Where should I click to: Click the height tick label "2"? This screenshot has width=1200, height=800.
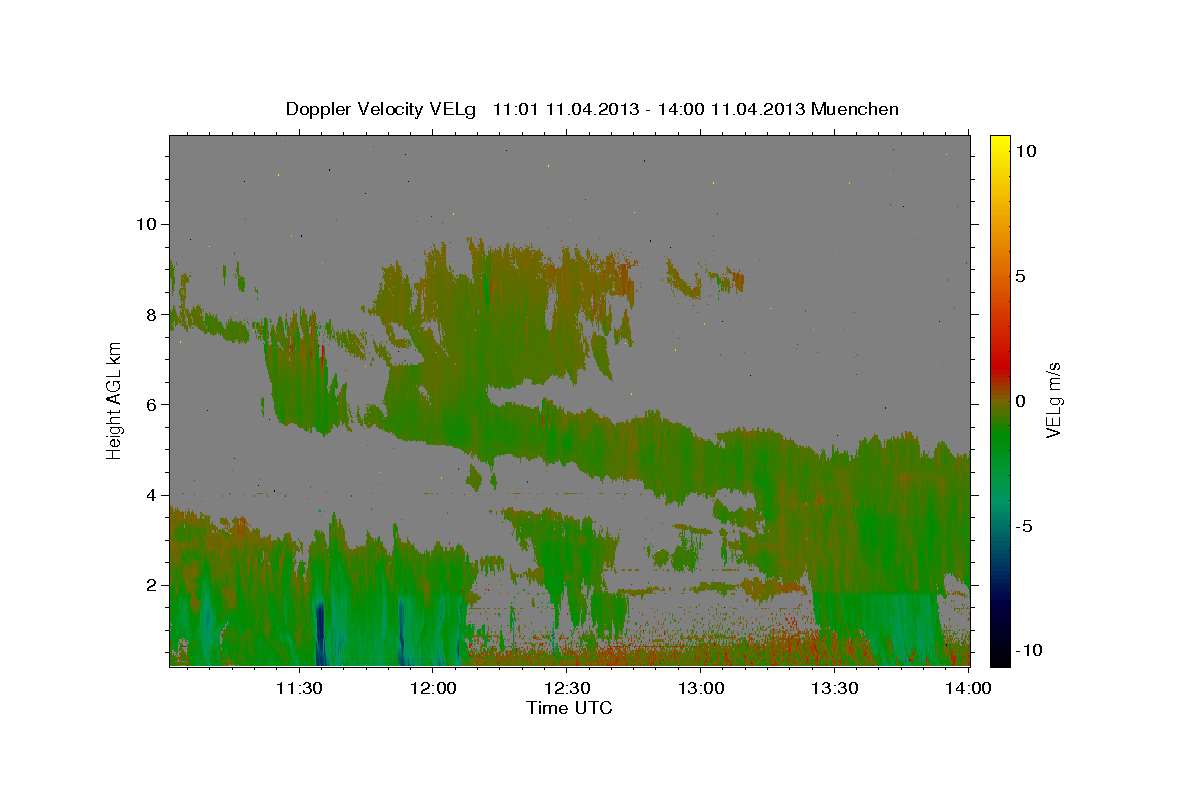[153, 585]
